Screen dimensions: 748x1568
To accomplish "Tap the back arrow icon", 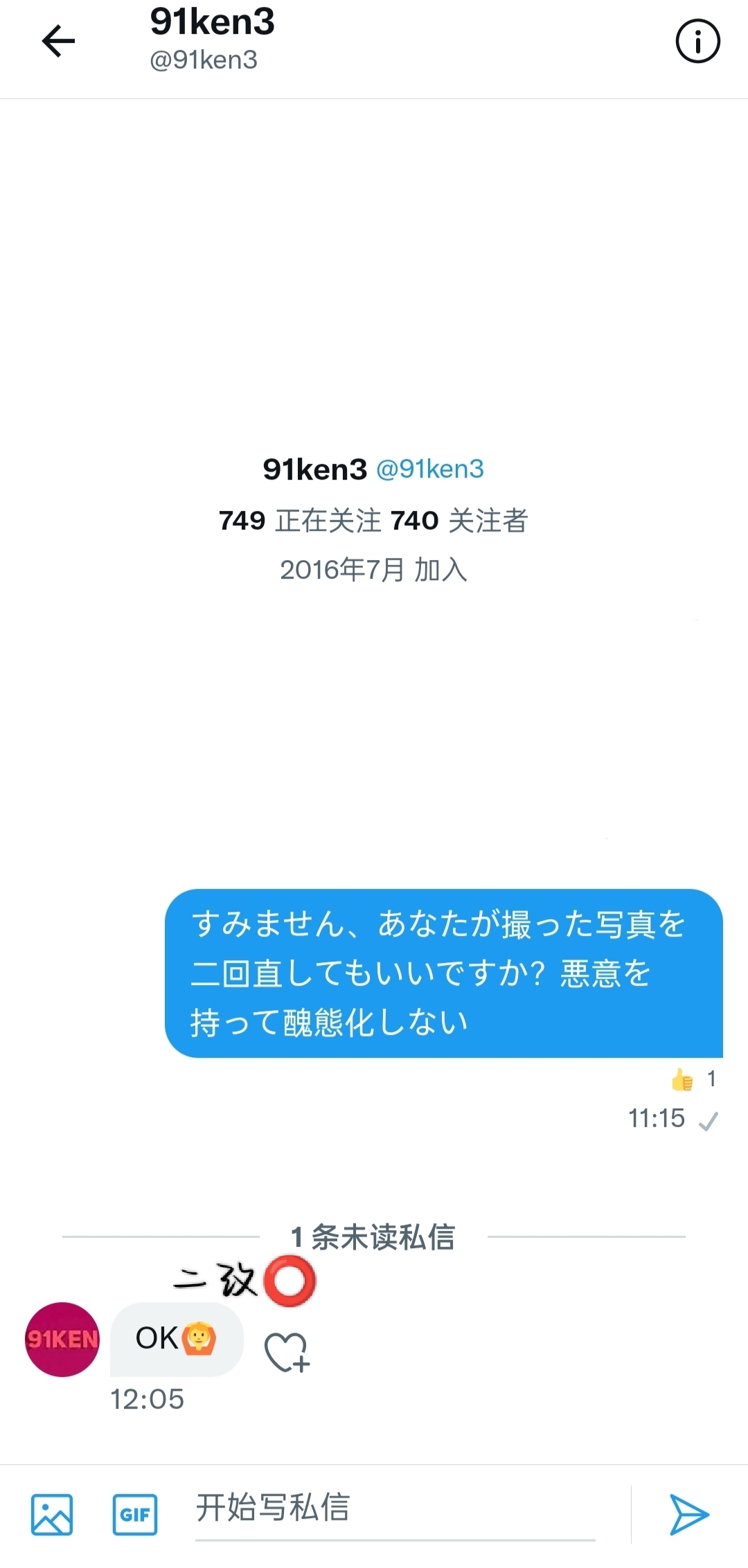I will click(58, 41).
